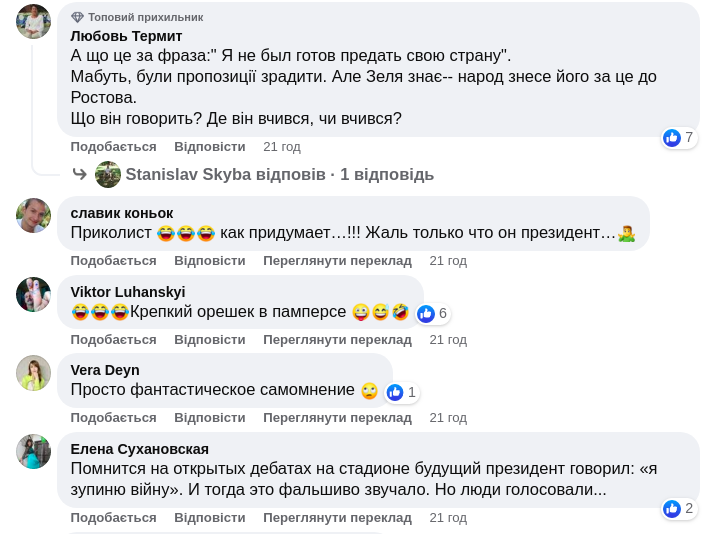
Task: Show translation of Елена Сухановская's comment
Action: [337, 517]
